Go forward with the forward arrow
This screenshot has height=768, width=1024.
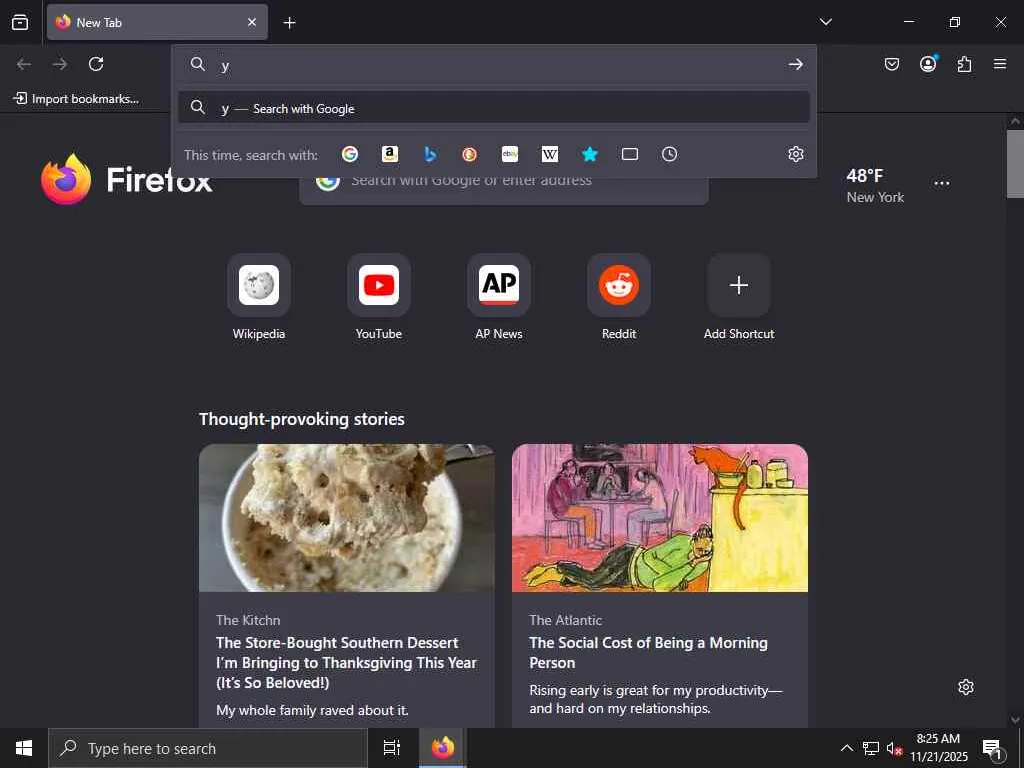click(x=60, y=64)
